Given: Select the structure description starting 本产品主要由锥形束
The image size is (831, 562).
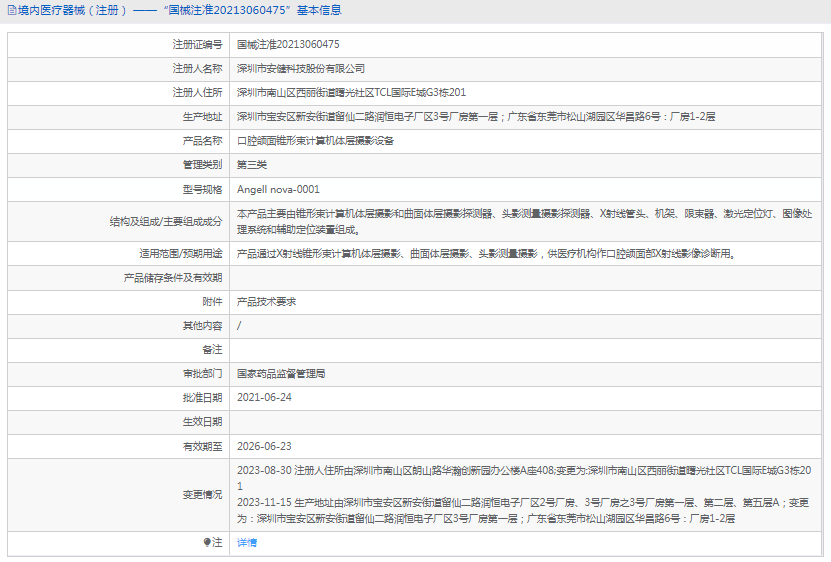Looking at the screenshot, I should 525,222.
